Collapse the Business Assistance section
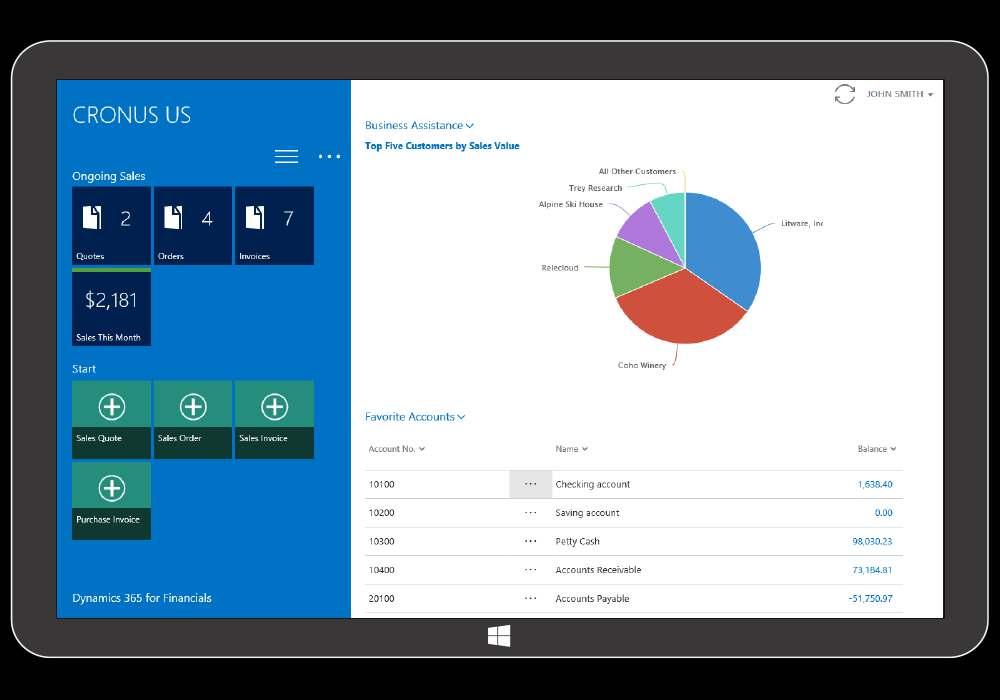Viewport: 1000px width, 700px height. (419, 126)
